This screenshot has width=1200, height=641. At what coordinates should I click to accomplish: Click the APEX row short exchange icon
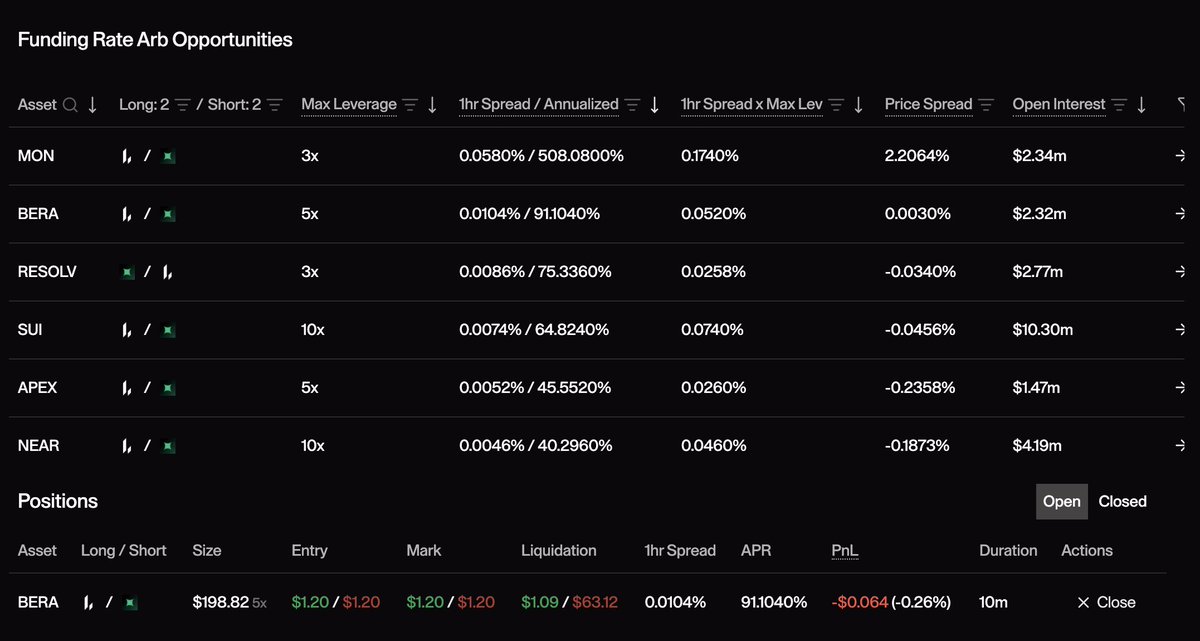(x=169, y=388)
